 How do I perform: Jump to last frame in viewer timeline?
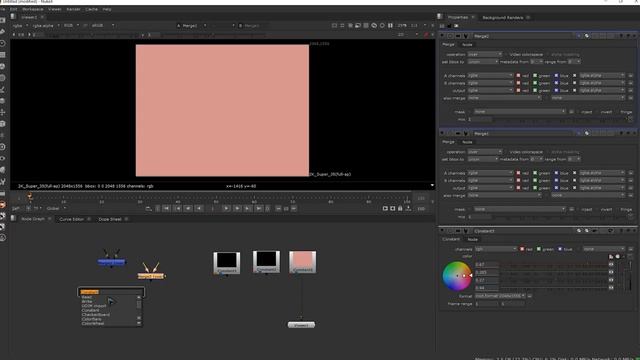tap(259, 209)
